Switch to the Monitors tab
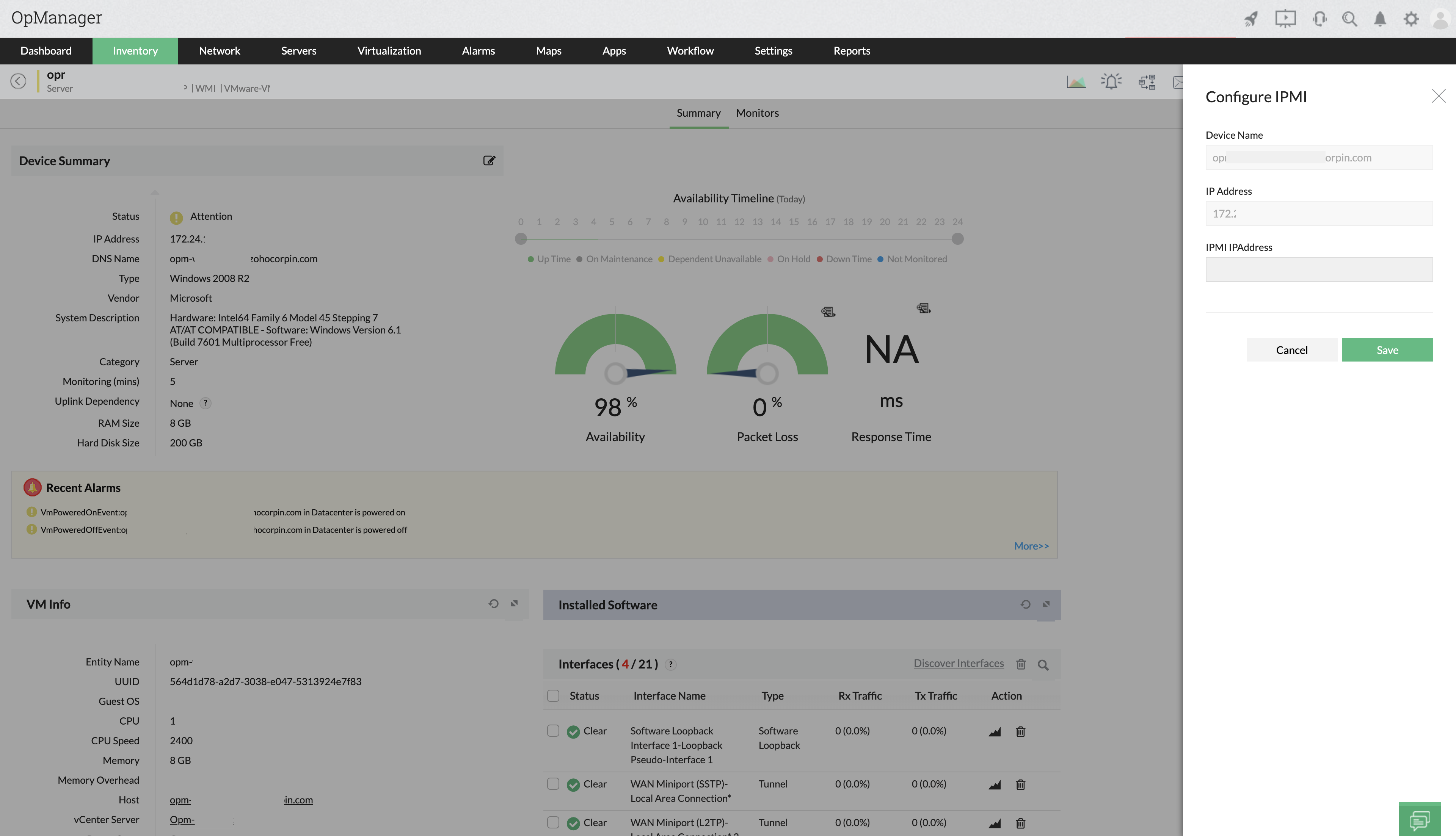This screenshot has height=836, width=1456. [x=757, y=113]
